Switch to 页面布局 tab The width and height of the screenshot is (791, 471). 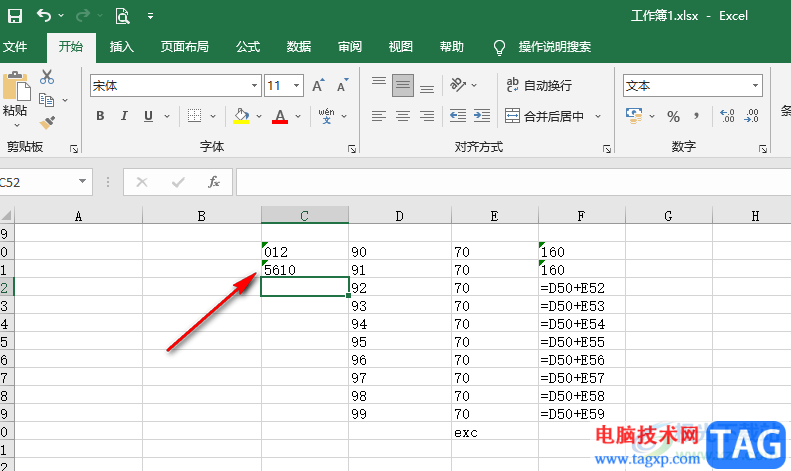185,47
